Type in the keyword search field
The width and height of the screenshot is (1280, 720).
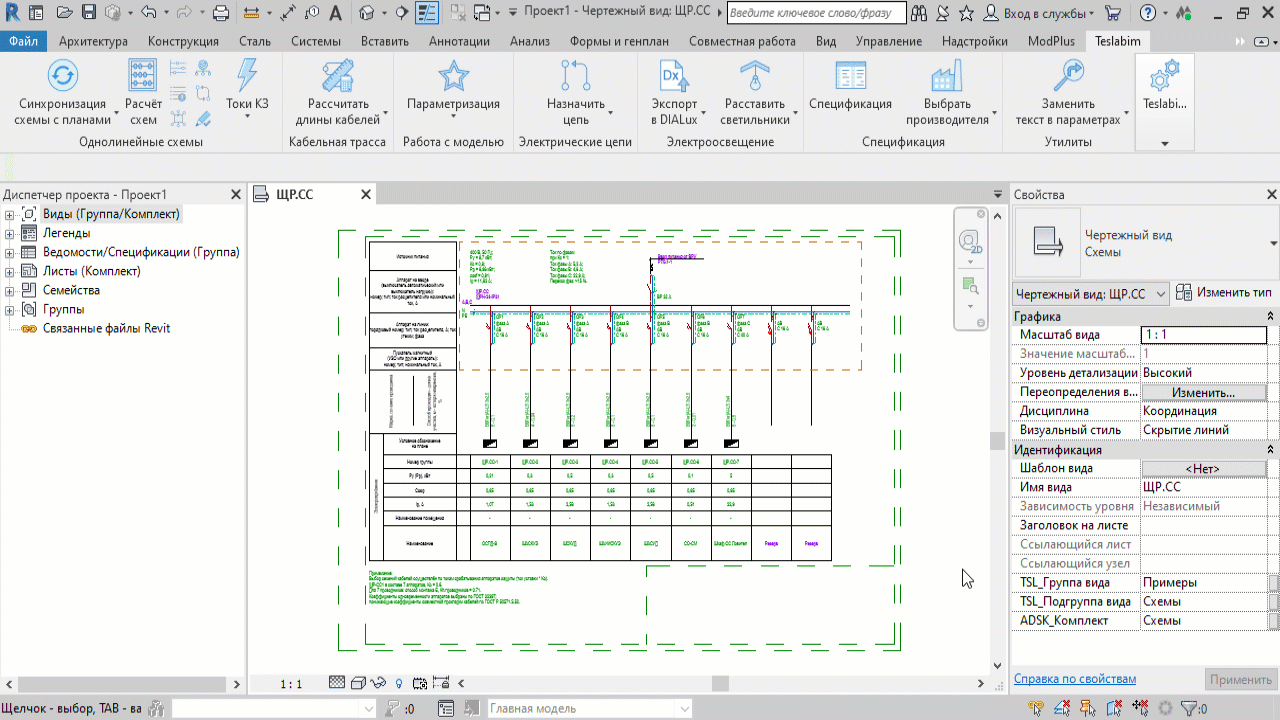(x=816, y=13)
